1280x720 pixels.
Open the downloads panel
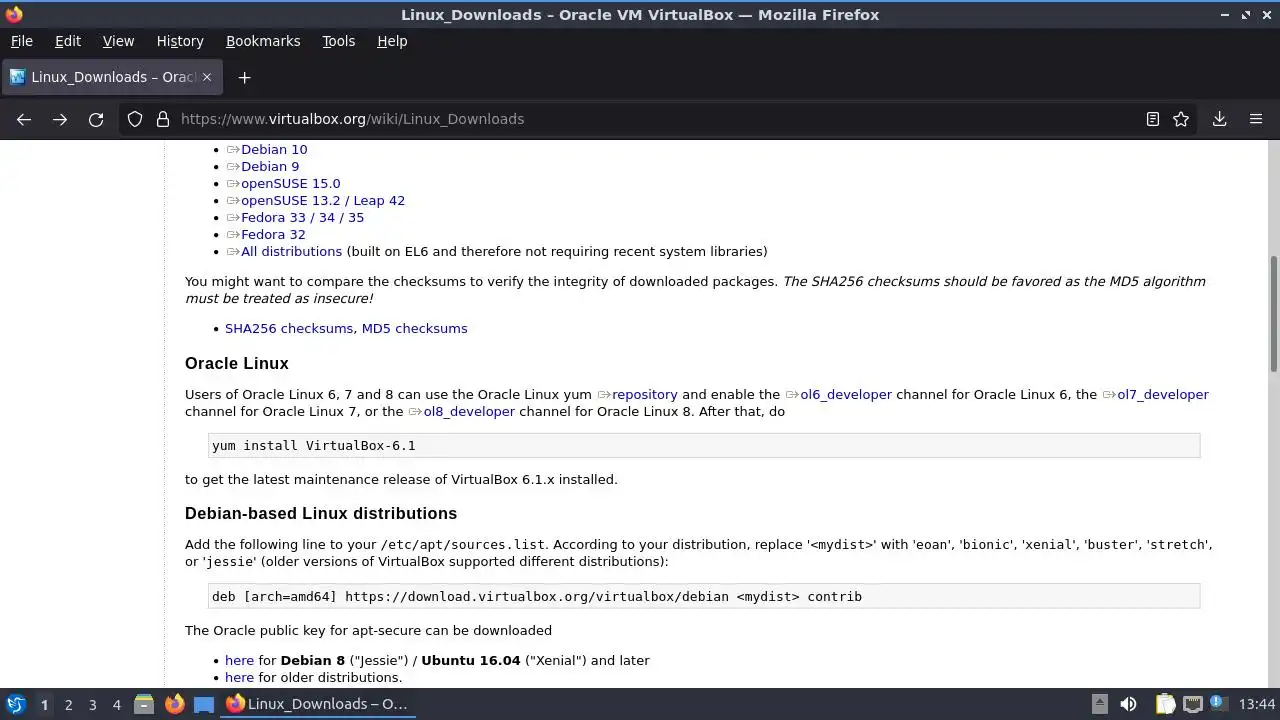click(1220, 119)
